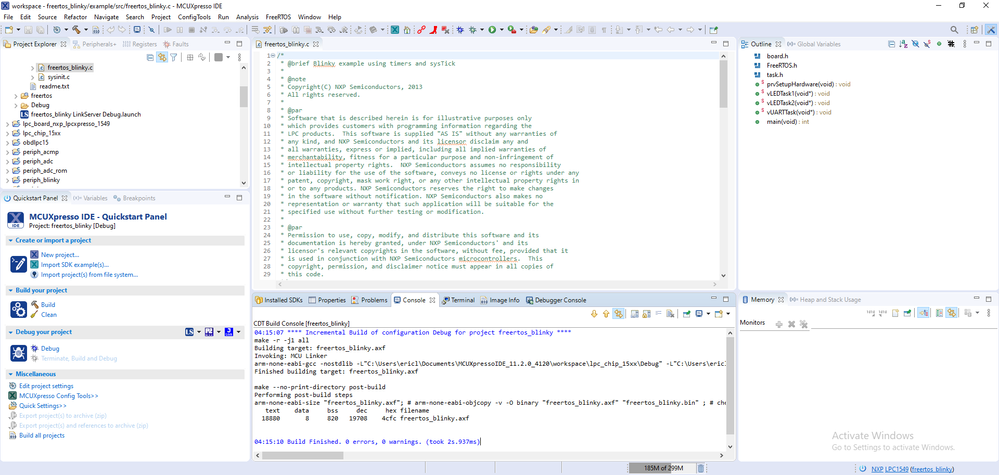Screen dimensions: 999x475
Task: Click the Quick Settings>> link
Action: 43,406
